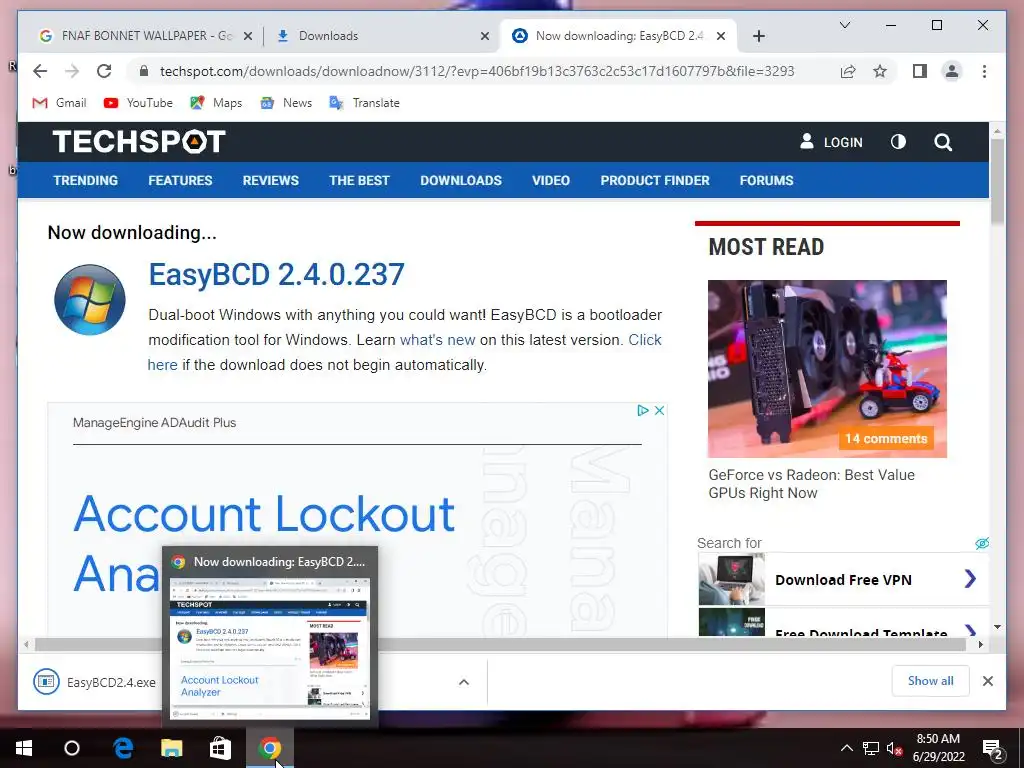
Task: Open the FEATURES menu
Action: point(180,180)
